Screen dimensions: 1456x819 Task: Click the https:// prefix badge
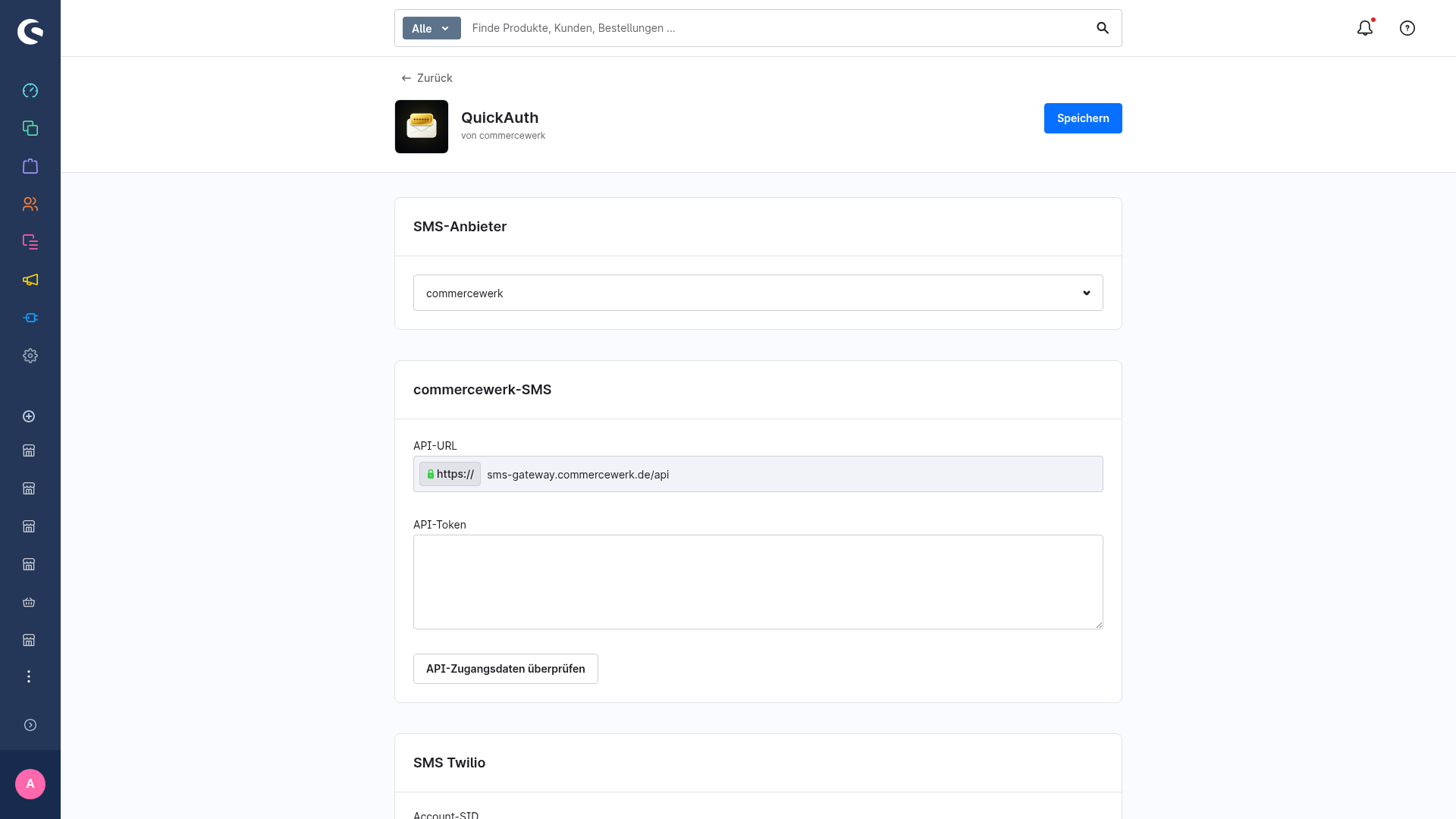pyautogui.click(x=450, y=474)
